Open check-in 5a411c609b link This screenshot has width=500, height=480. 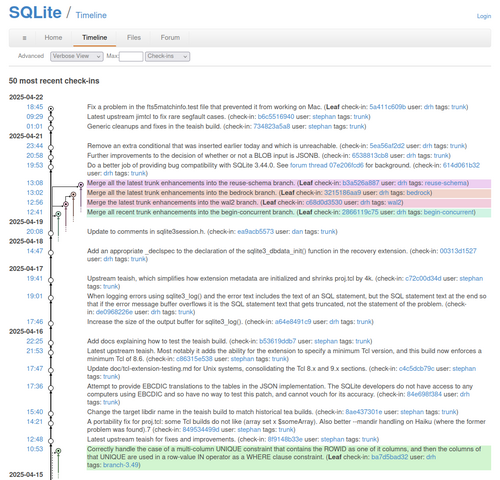pos(387,107)
